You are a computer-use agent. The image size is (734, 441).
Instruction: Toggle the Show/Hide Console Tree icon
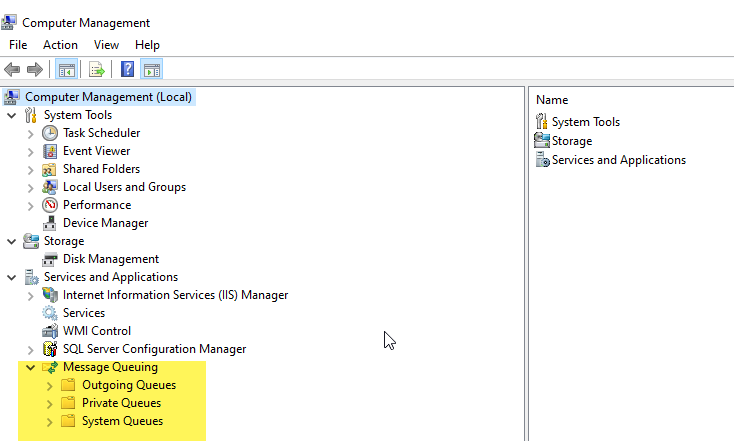pos(66,70)
